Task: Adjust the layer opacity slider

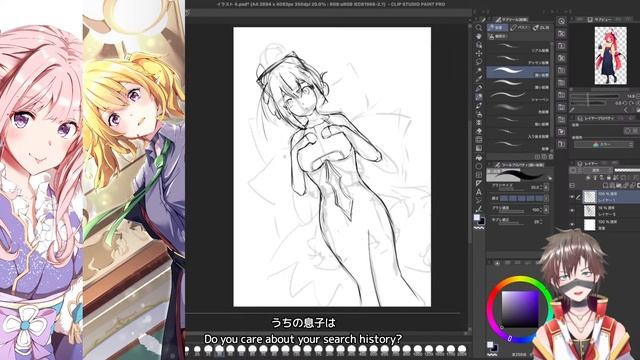Action: click(627, 170)
